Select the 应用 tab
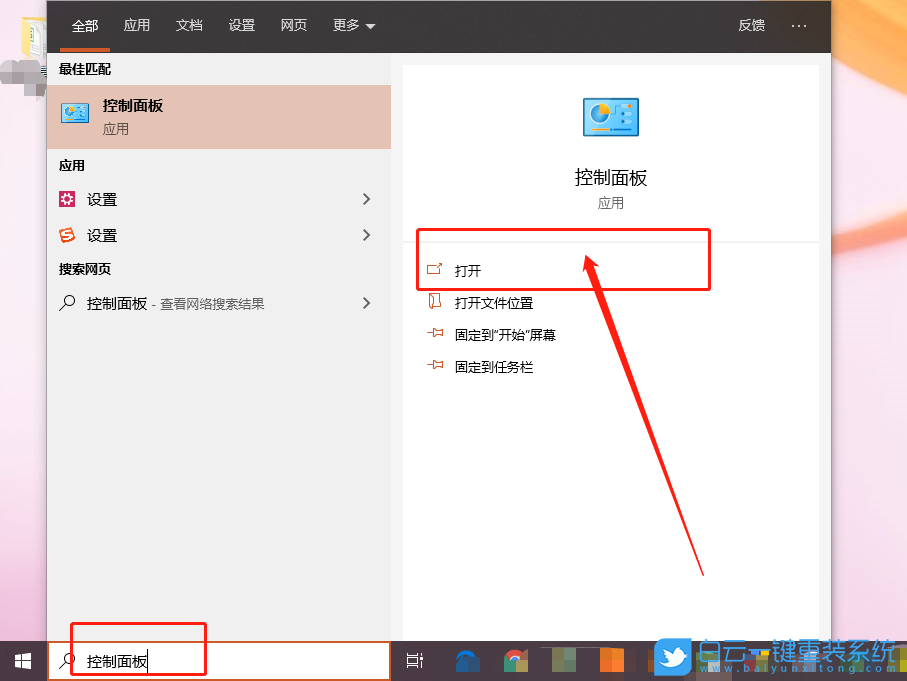The width and height of the screenshot is (907, 681). pos(137,25)
